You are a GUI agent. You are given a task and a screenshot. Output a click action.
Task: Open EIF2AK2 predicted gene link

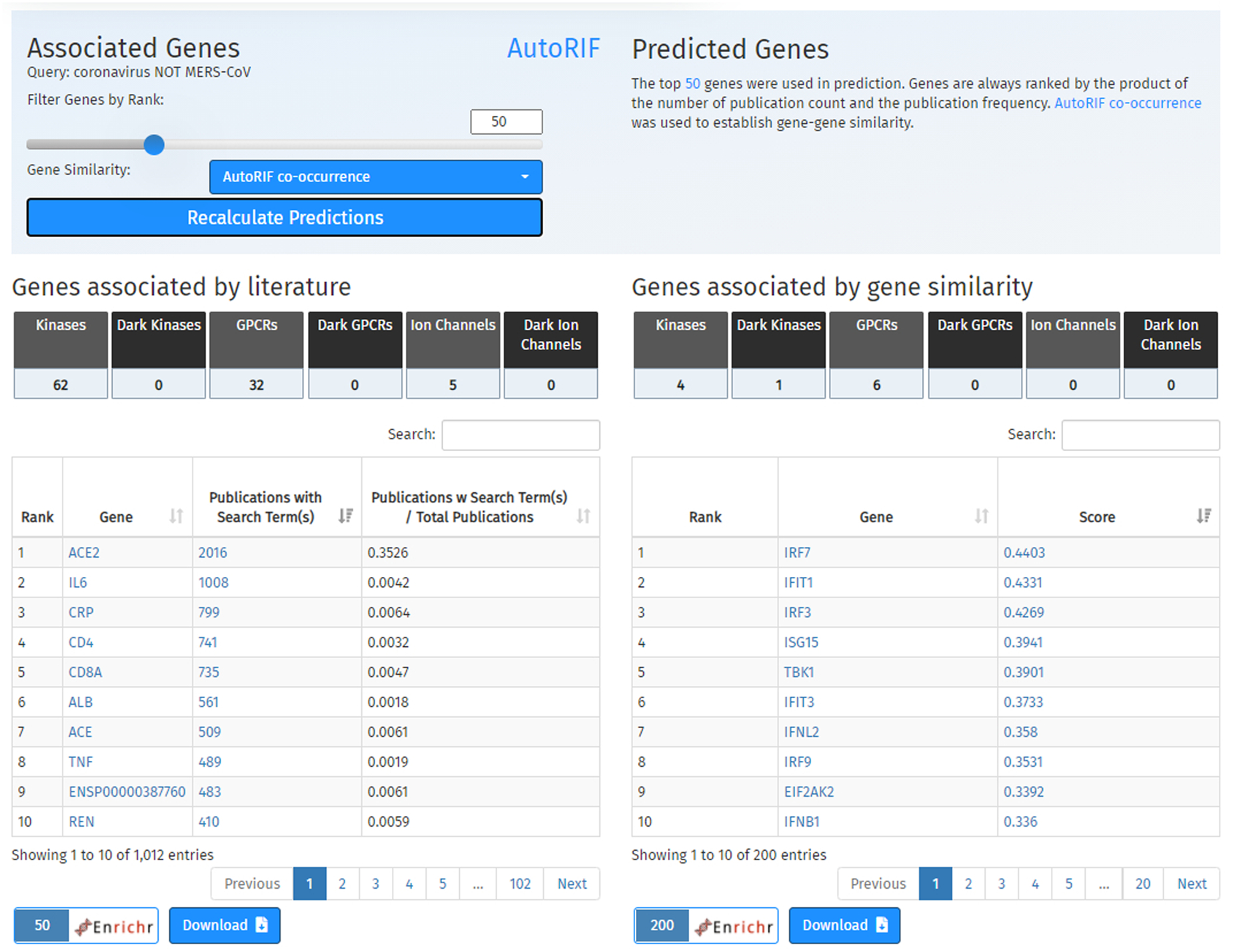point(809,792)
